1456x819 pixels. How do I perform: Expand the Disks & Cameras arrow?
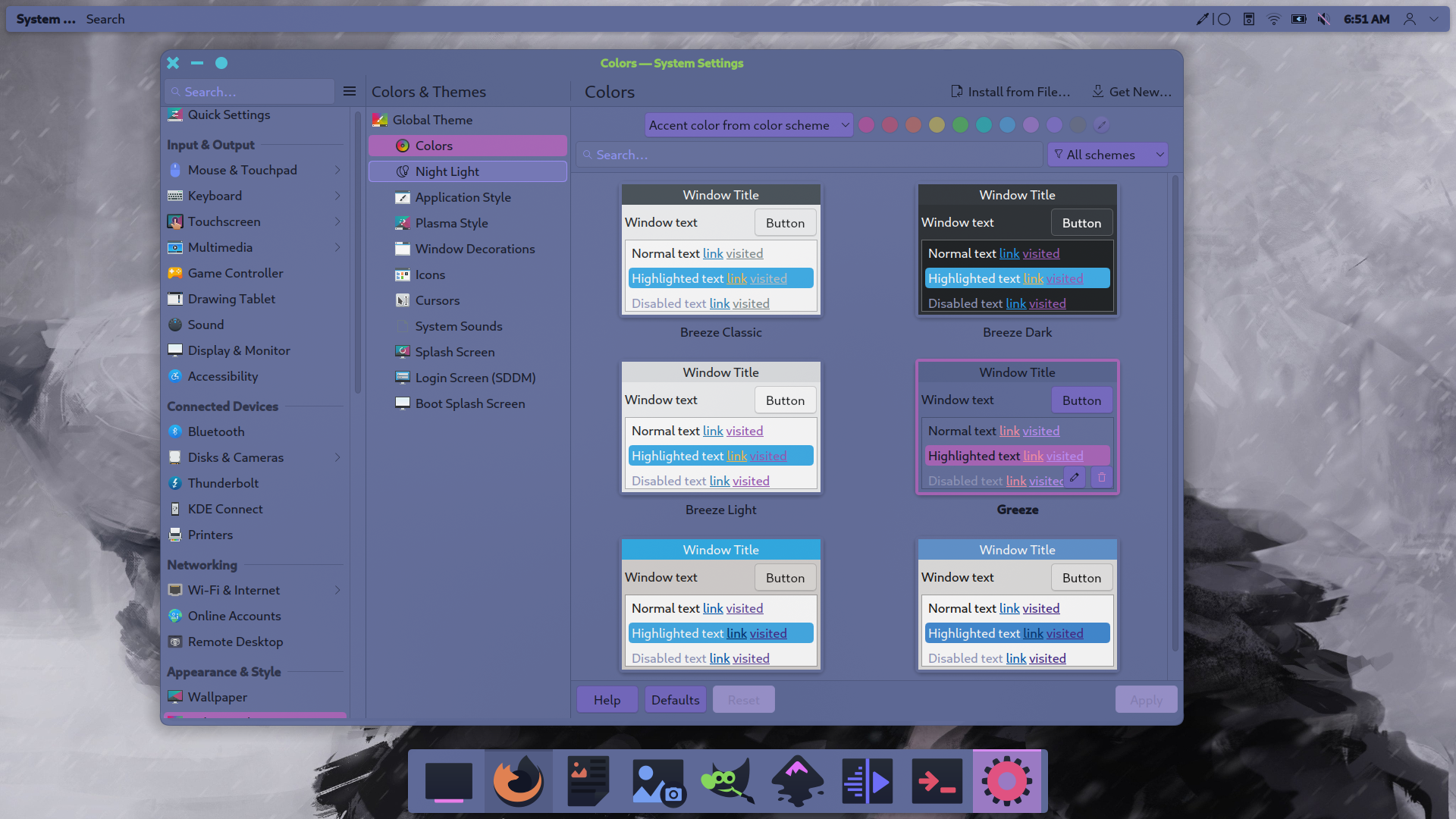(x=337, y=457)
